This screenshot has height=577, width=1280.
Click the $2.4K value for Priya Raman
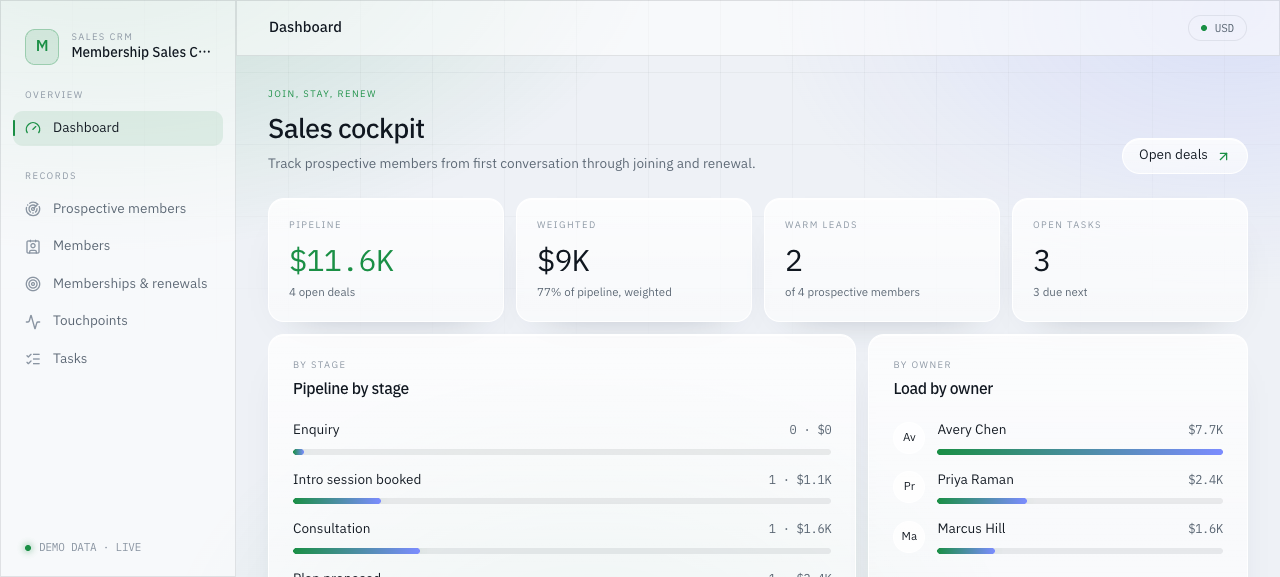click(1206, 480)
